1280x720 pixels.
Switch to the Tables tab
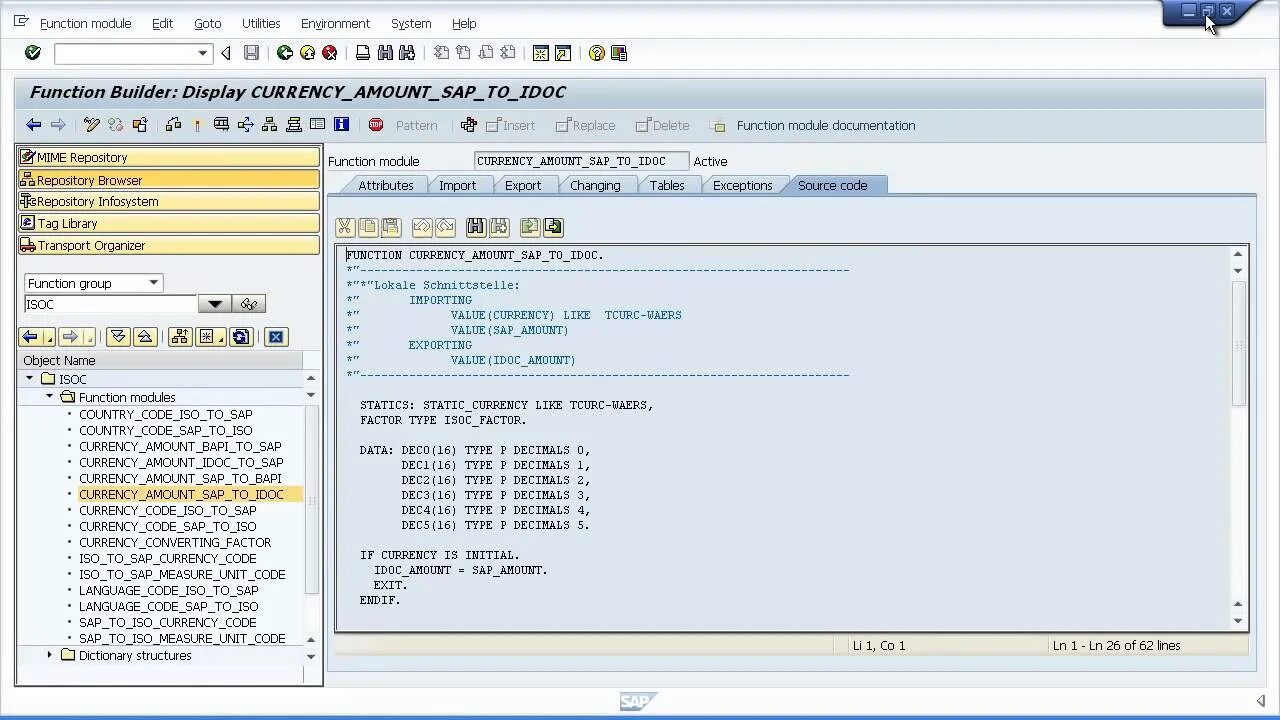(667, 185)
